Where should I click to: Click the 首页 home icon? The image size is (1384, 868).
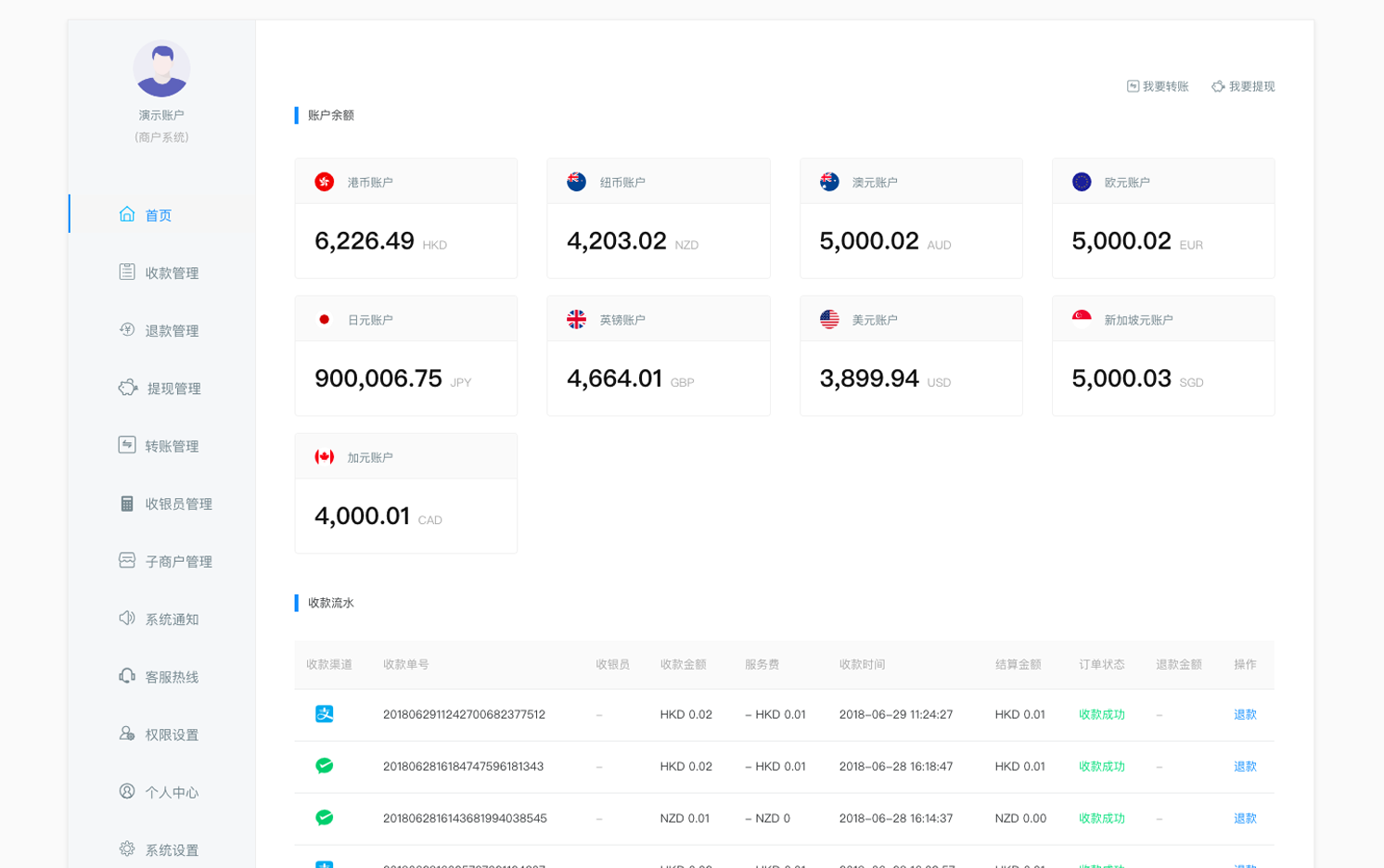tap(127, 214)
